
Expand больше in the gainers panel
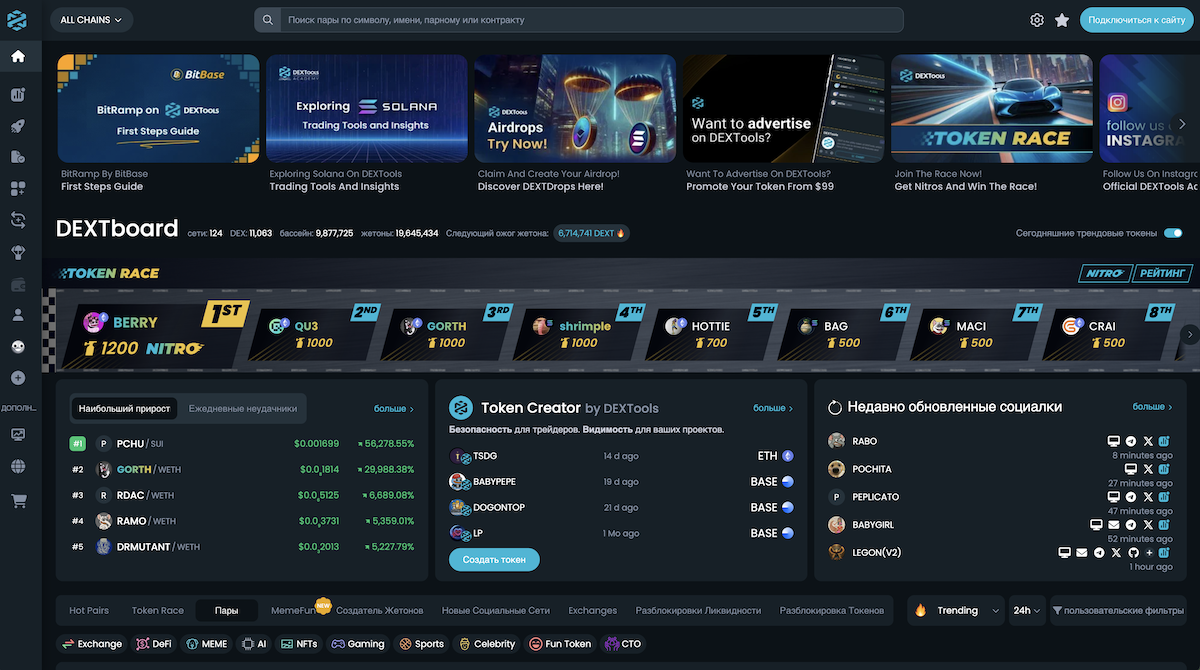coord(394,409)
